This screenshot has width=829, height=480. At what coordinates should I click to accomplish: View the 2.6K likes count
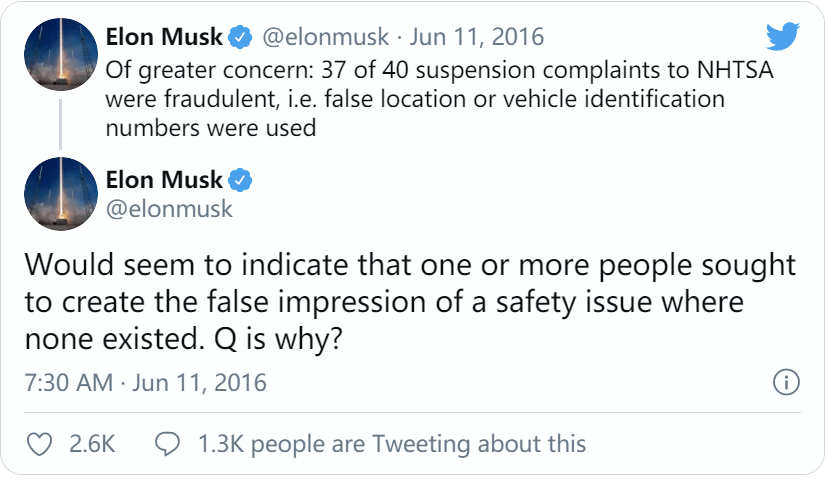click(92, 444)
